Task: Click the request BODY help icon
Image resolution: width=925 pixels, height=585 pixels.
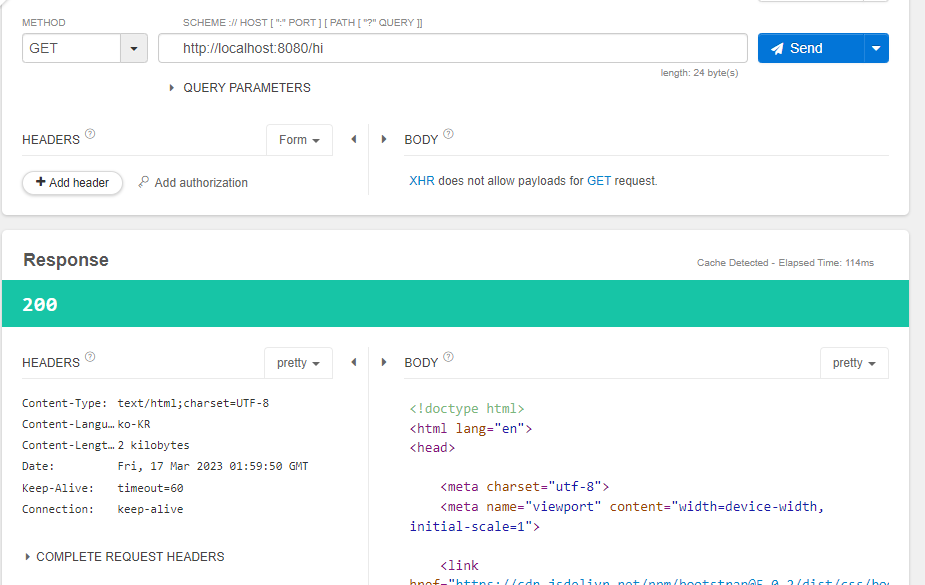Action: (448, 134)
